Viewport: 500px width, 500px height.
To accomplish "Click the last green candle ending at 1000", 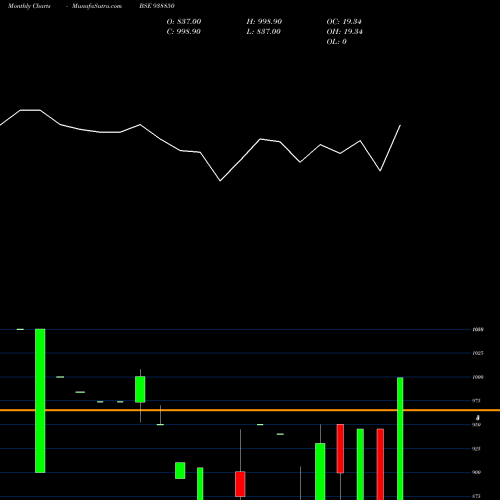I will click(400, 438).
